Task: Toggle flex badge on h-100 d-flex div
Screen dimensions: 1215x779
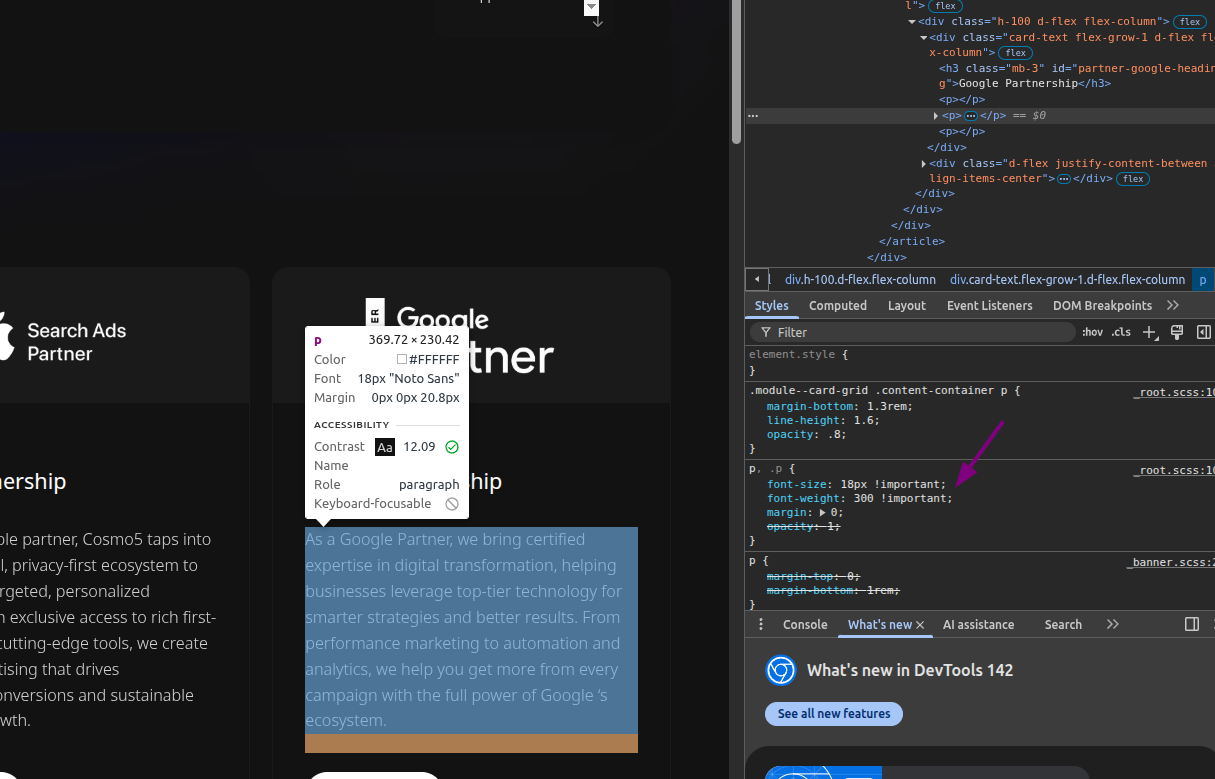Action: point(1189,22)
